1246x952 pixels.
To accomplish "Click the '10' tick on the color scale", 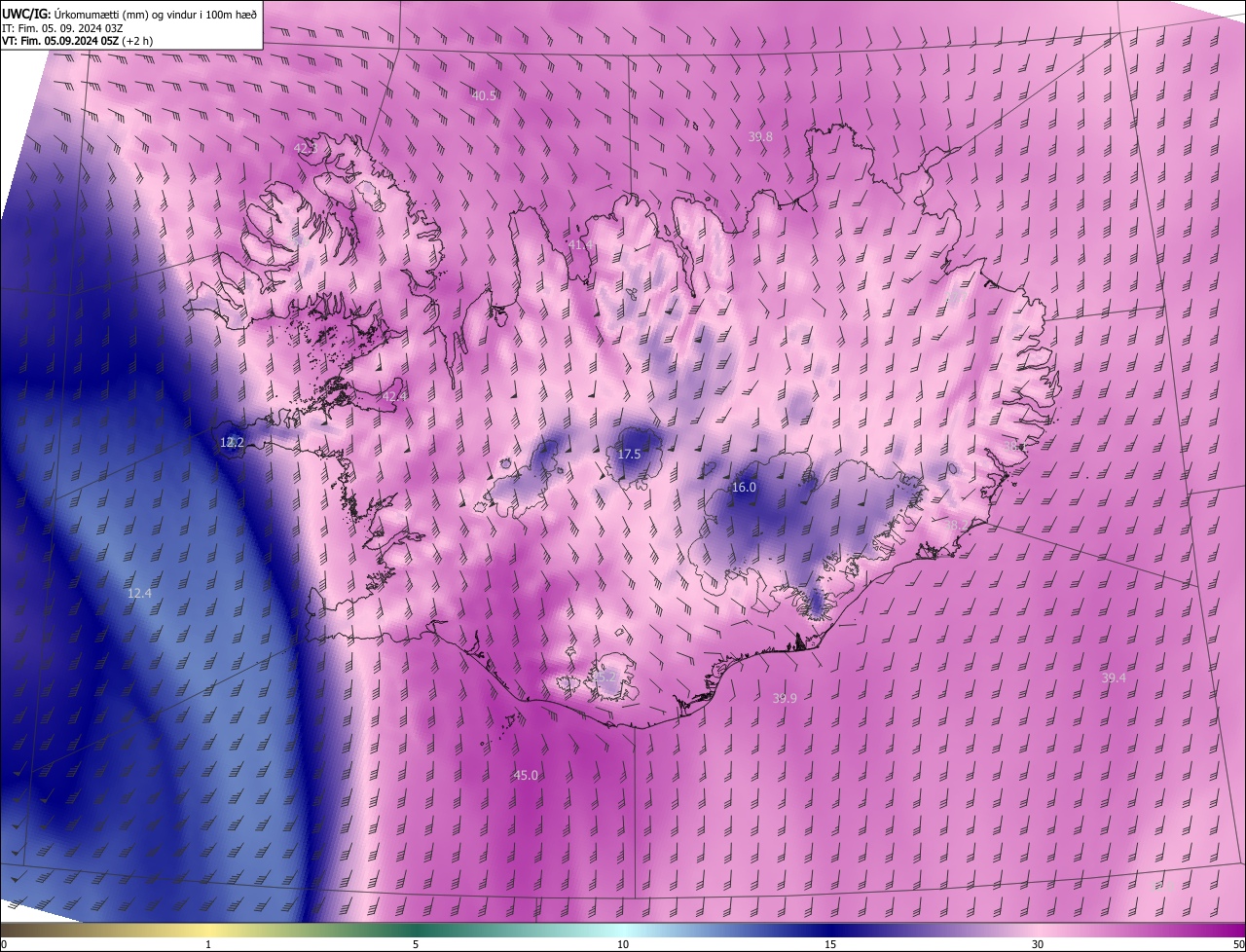I will 623,944.
